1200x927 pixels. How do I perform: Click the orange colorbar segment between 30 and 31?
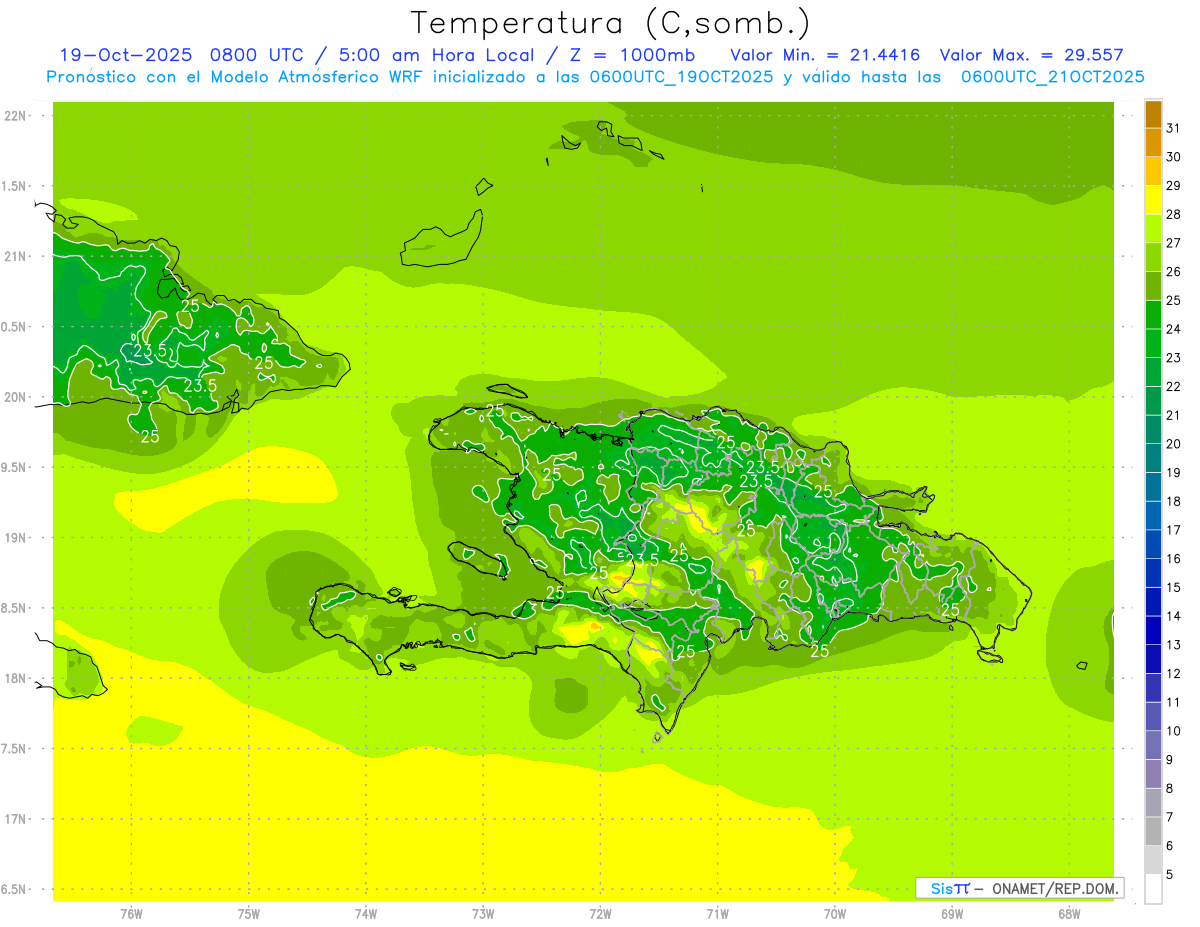click(1153, 143)
